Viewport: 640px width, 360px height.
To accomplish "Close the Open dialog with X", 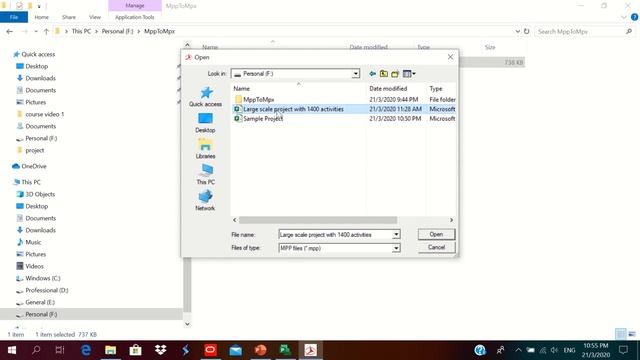I will 450,57.
